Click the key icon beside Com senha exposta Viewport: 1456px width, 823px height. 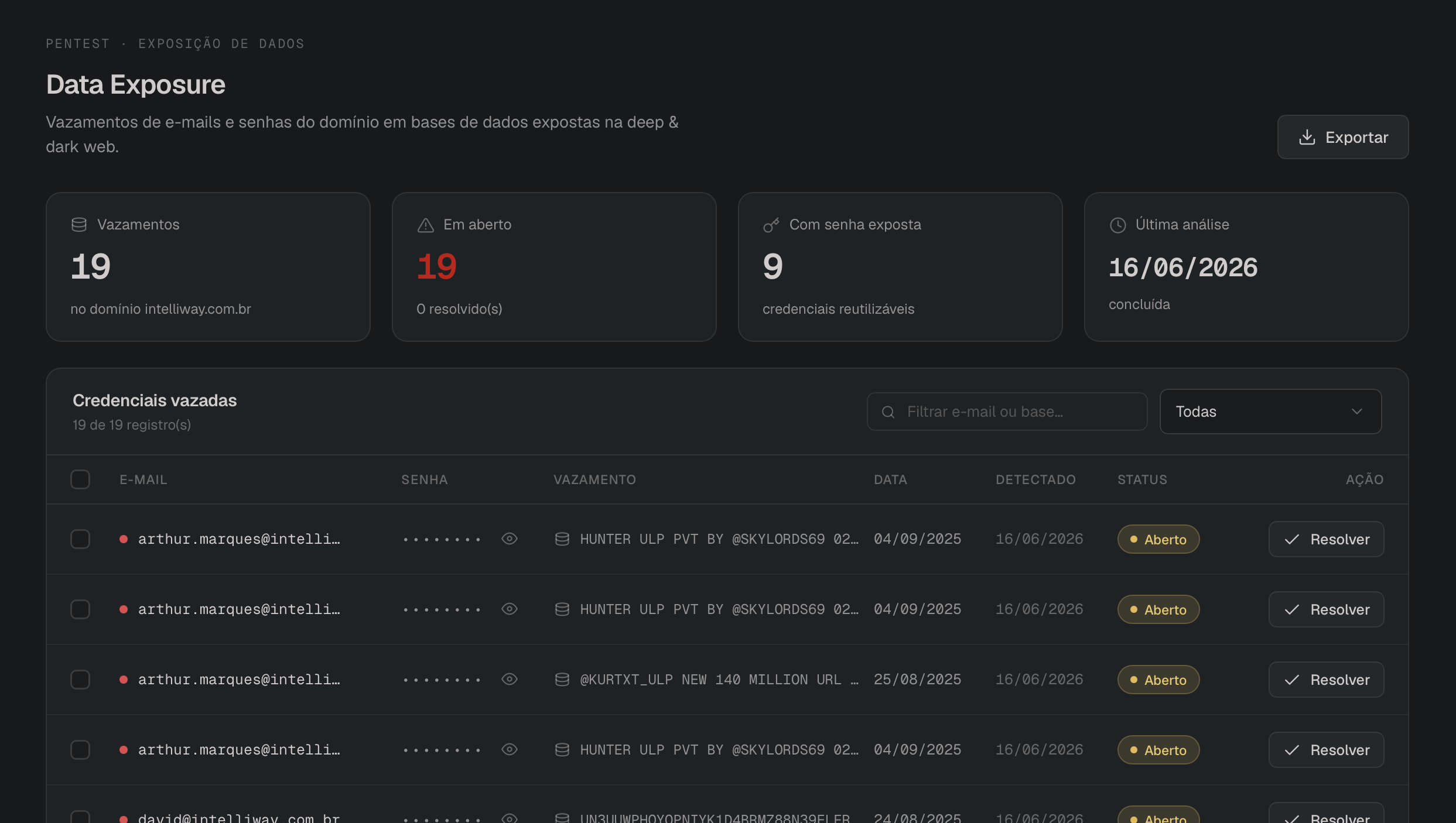click(771, 225)
